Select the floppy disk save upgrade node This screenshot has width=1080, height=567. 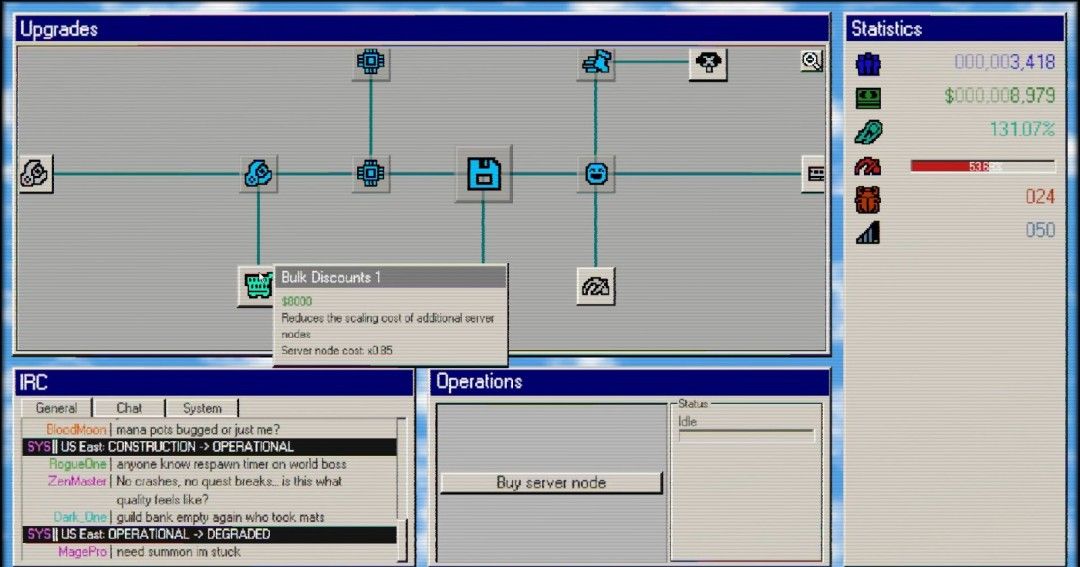point(484,174)
